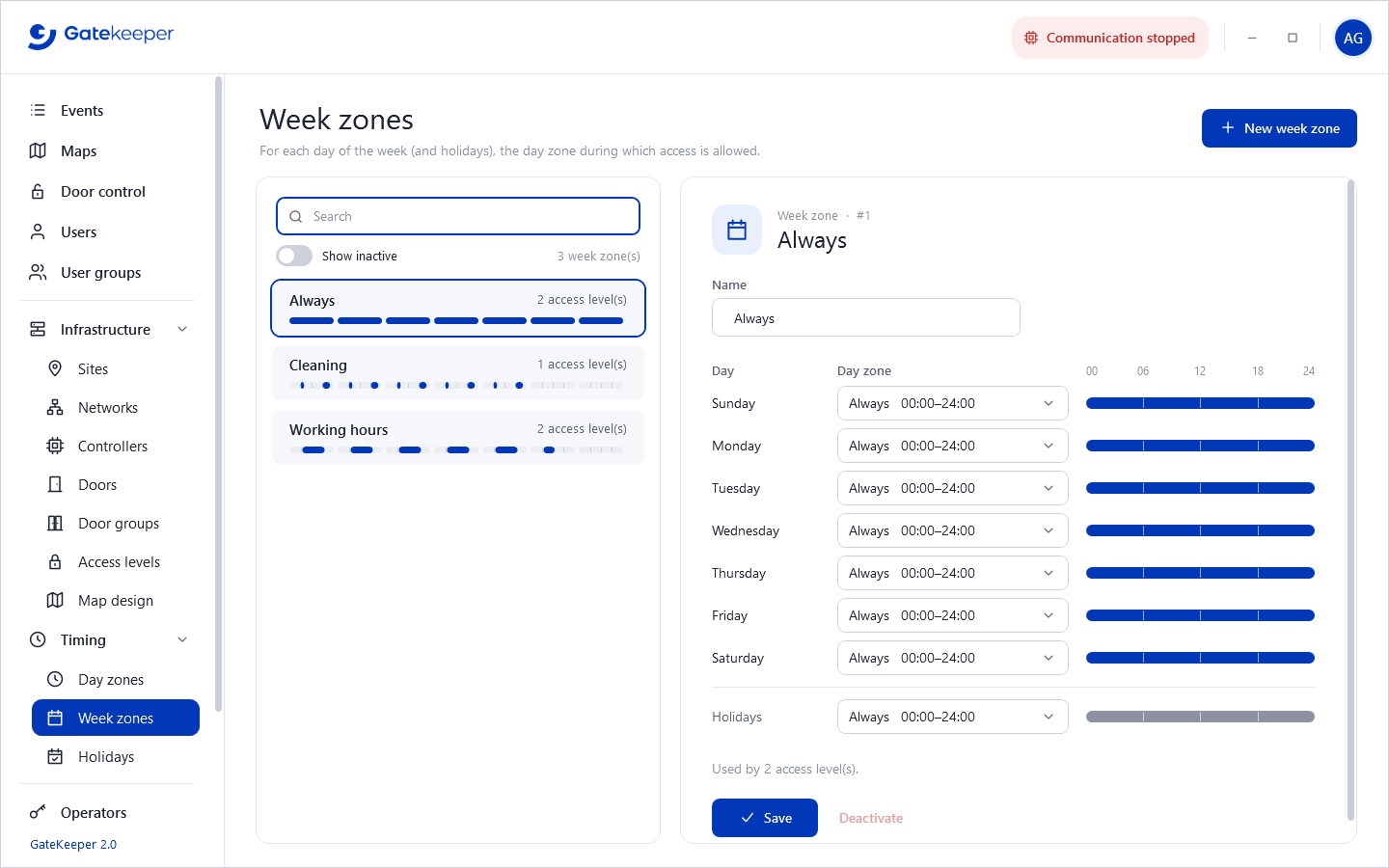Viewport: 1389px width, 868px height.
Task: Click the Door control lock icon
Action: [x=38, y=191]
